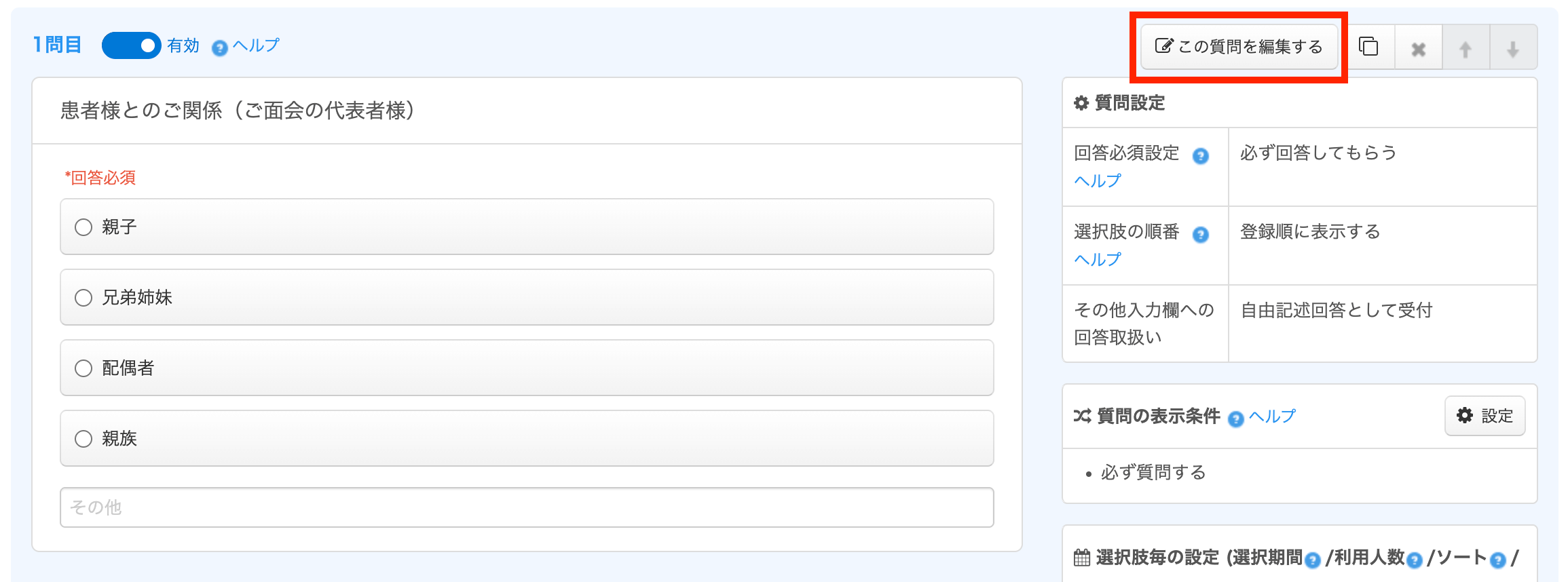The image size is (1568, 582).
Task: Click help icon next to 利用人数
Action: [1415, 560]
